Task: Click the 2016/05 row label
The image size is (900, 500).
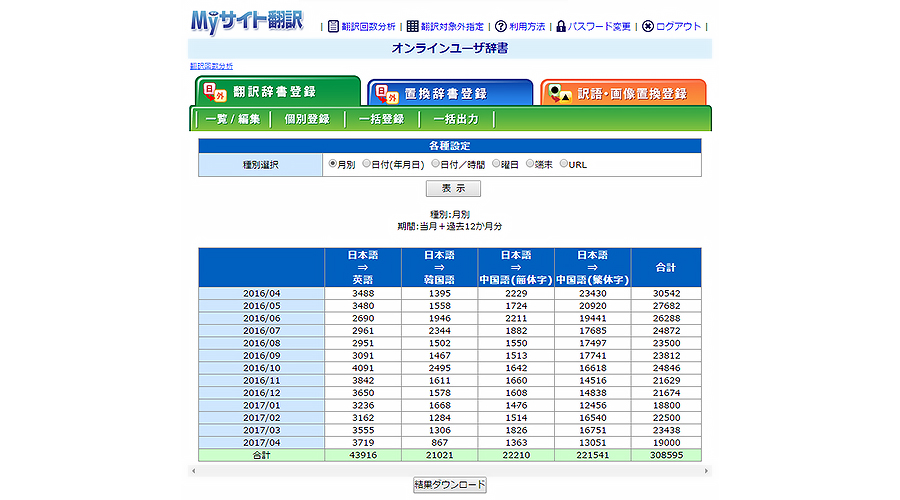Action: tap(262, 306)
